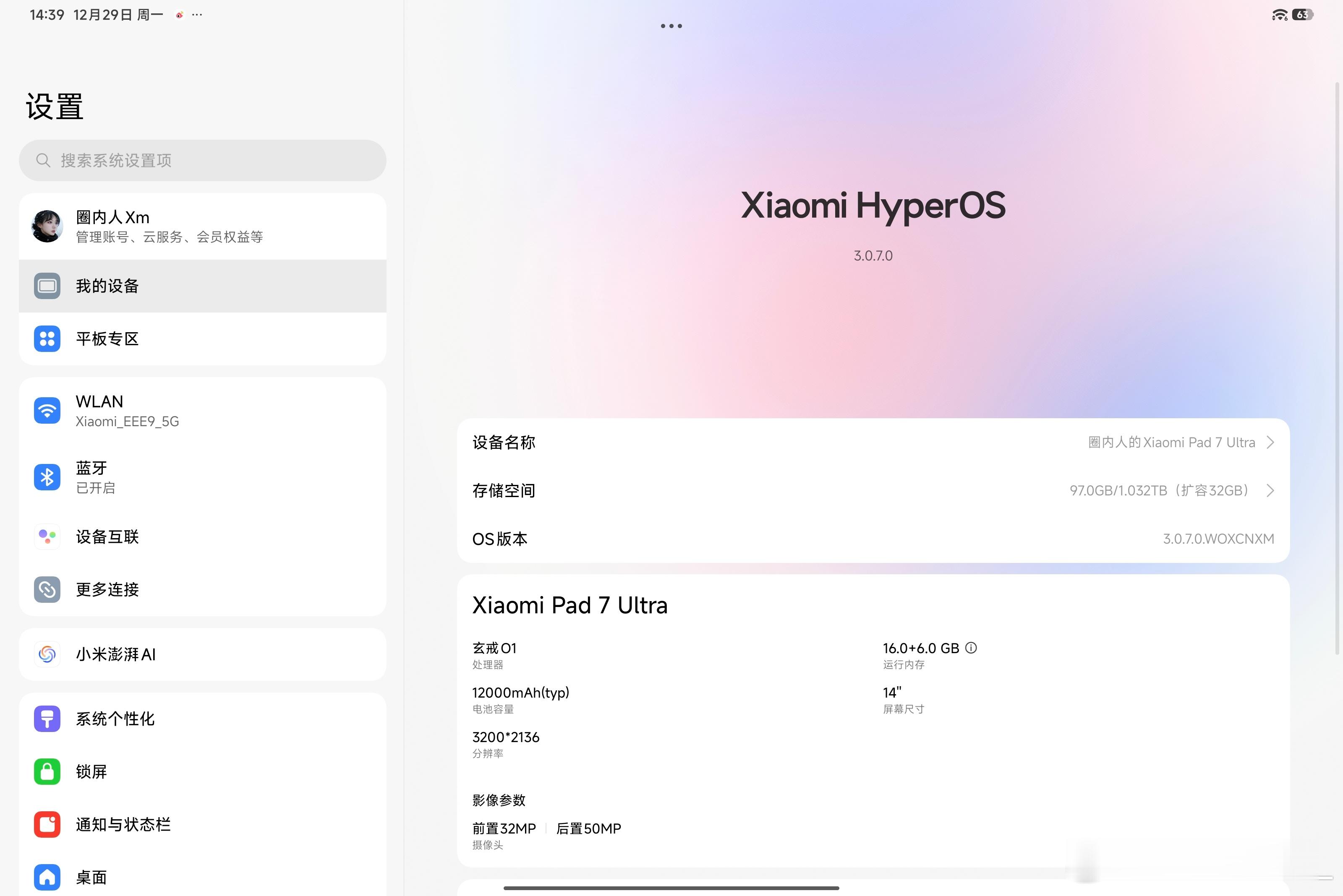Tap the Xiaomi HyperOS 3.0.7.0 version logo
1343x896 pixels.
[x=873, y=206]
